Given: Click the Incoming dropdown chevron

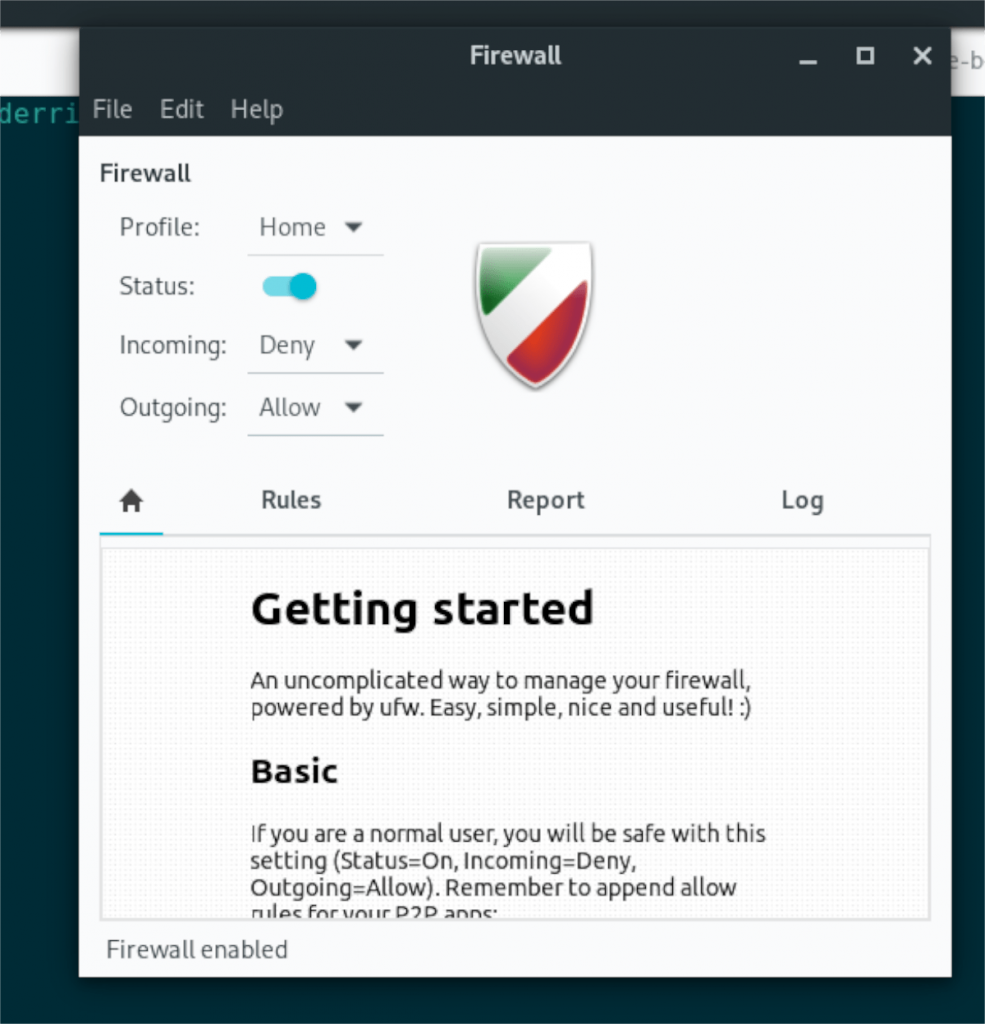Looking at the screenshot, I should (x=355, y=345).
